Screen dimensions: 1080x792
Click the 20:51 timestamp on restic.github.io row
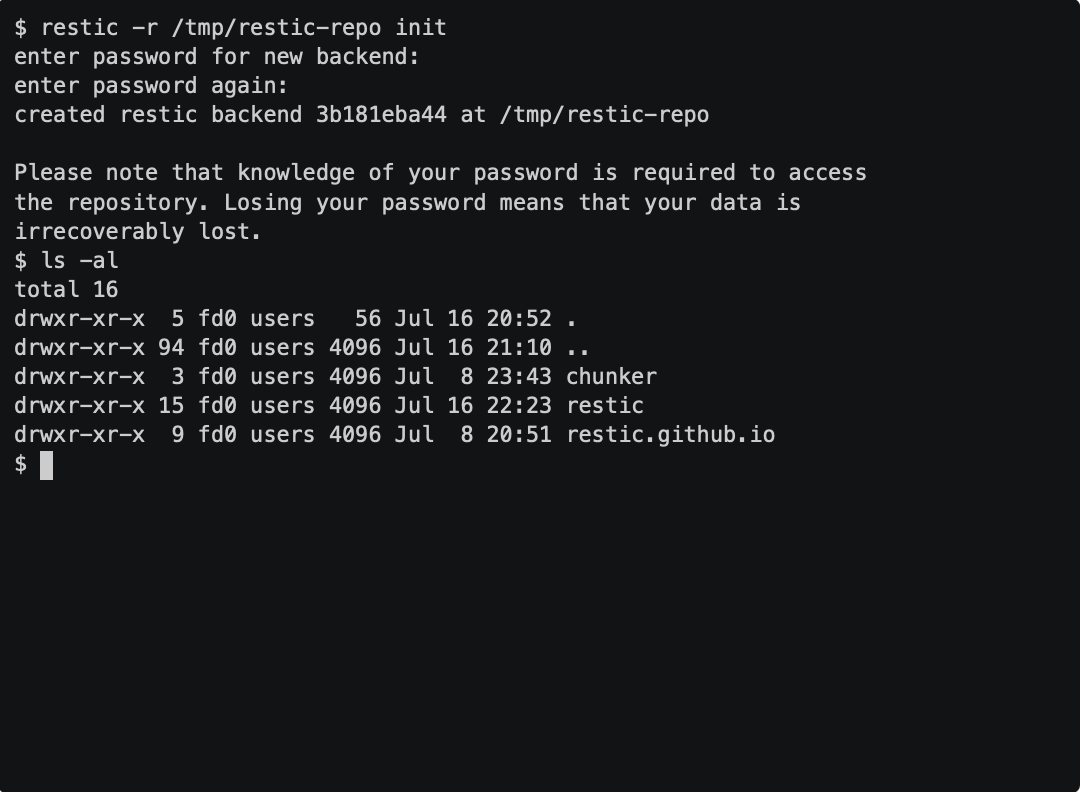(x=519, y=435)
